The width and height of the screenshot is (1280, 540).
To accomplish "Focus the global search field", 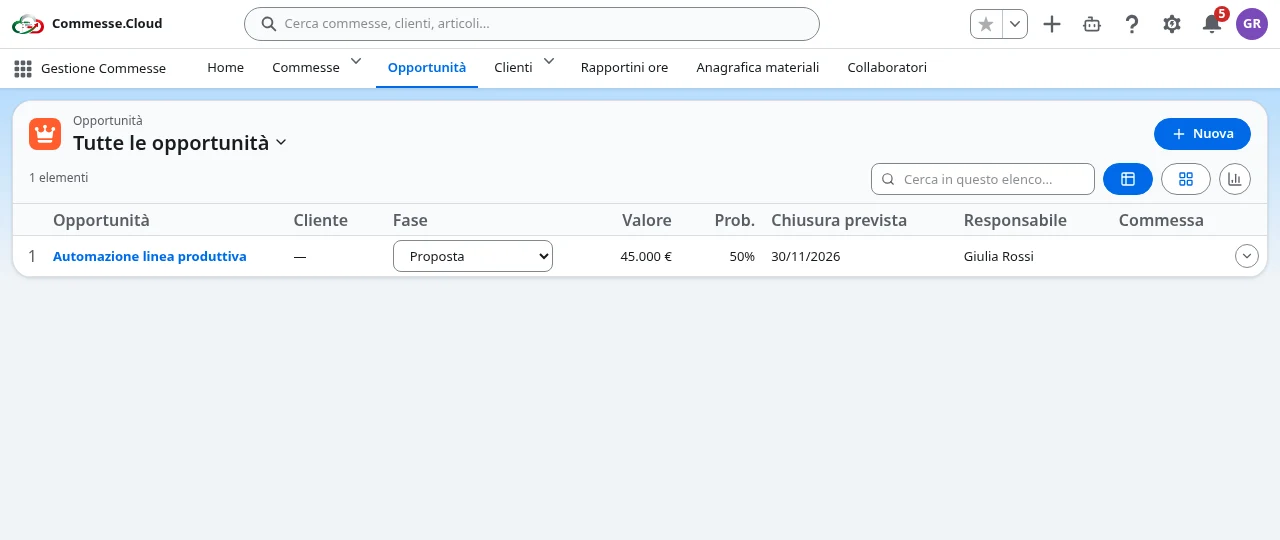I will 532,24.
